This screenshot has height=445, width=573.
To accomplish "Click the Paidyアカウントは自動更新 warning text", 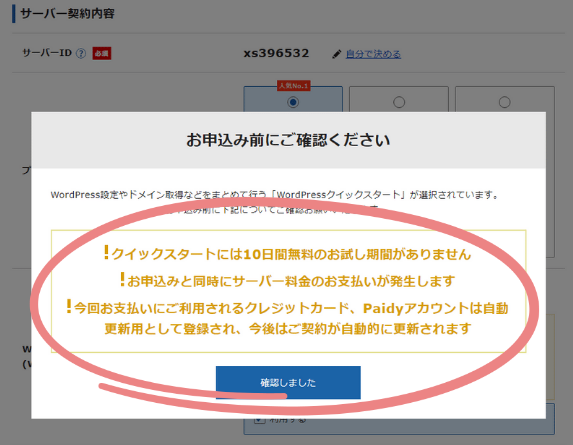I will [x=288, y=318].
